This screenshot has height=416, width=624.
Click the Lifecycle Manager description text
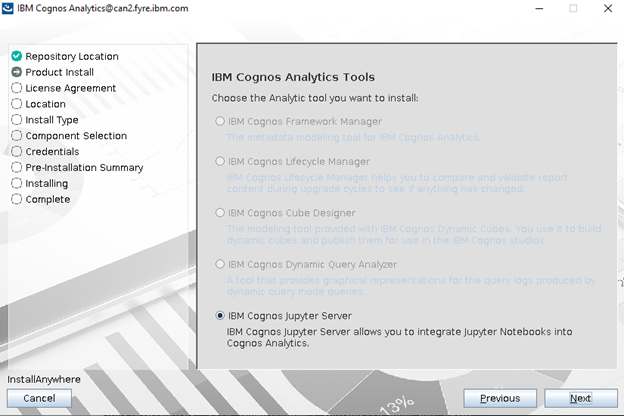click(x=397, y=183)
